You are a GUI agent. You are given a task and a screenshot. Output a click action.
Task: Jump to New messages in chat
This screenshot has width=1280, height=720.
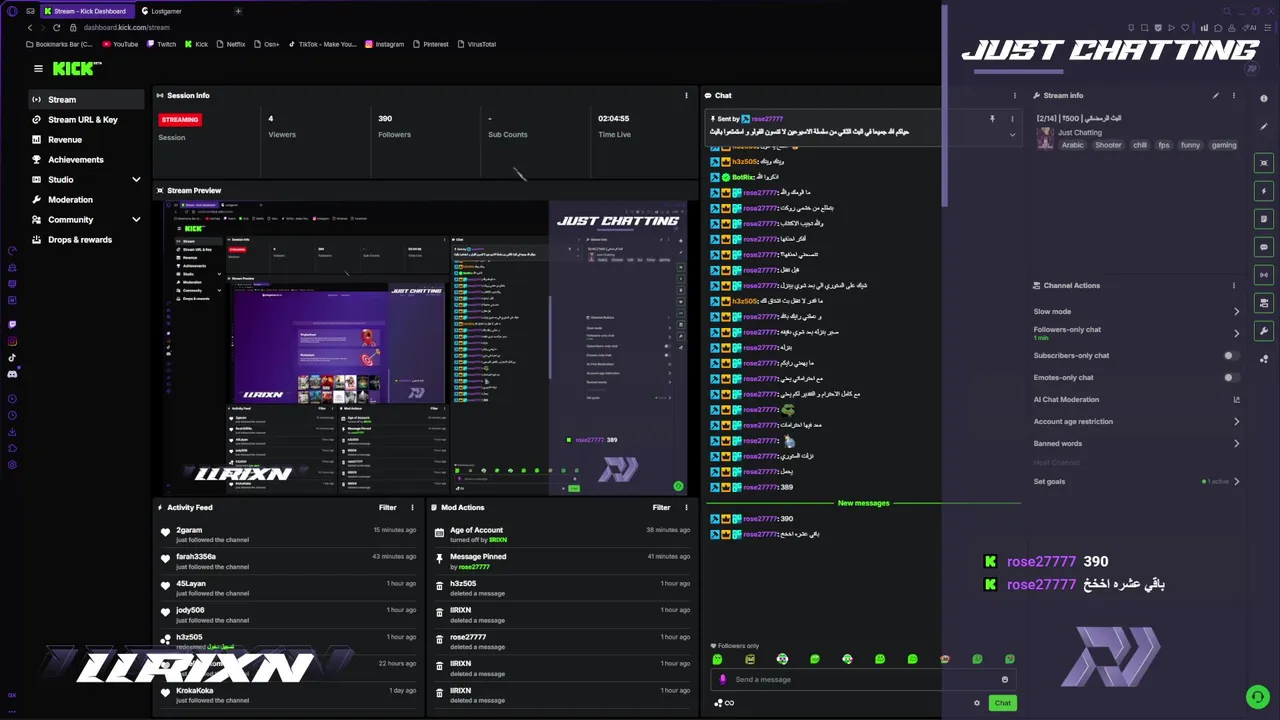[863, 503]
